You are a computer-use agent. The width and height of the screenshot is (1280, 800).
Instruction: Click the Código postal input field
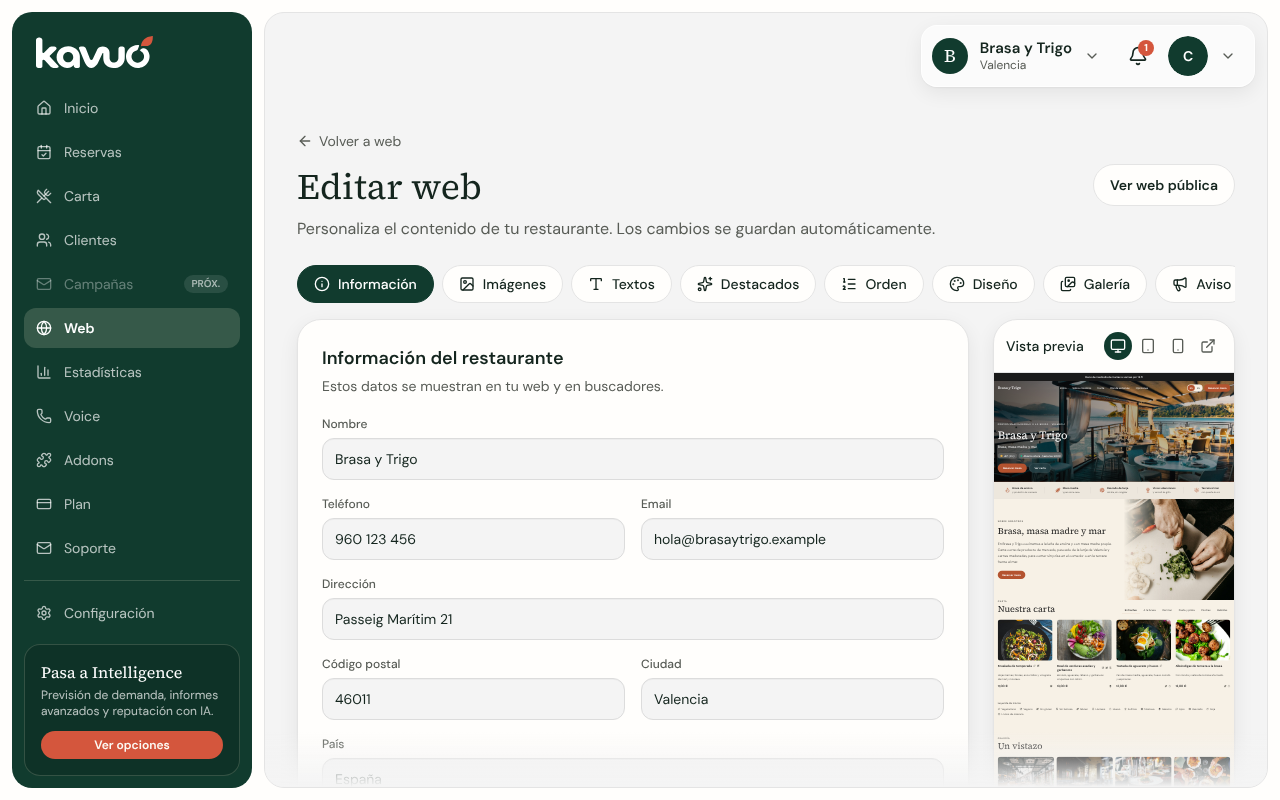[473, 699]
